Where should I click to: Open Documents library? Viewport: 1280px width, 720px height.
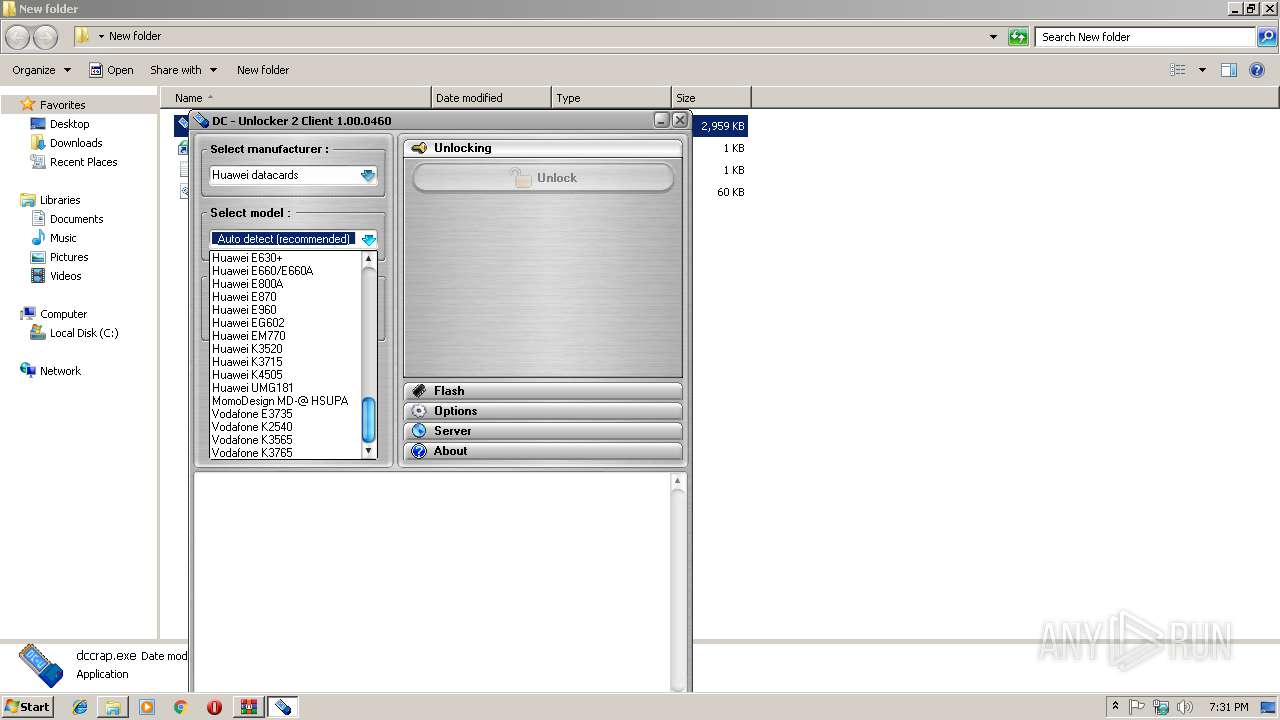tap(67, 219)
